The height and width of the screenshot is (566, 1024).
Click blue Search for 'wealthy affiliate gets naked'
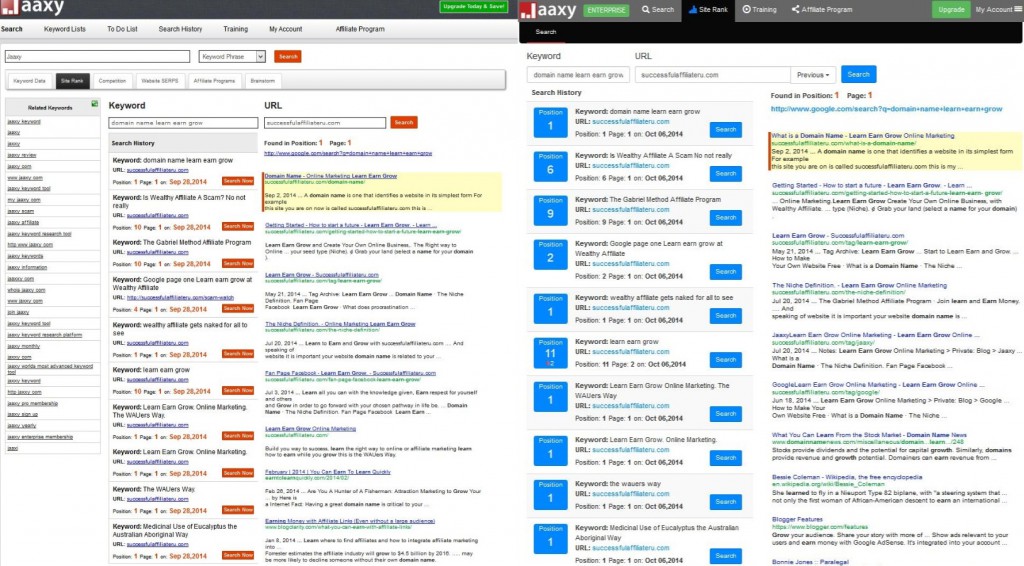pos(726,316)
